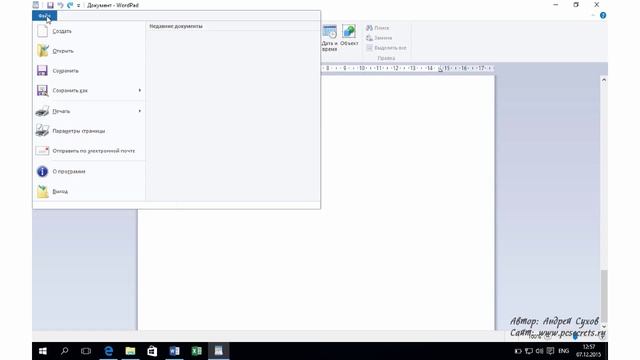Viewport: 640px width, 360px height.
Task: Click the vertical scrollbar thumb
Action: (x=604, y=296)
